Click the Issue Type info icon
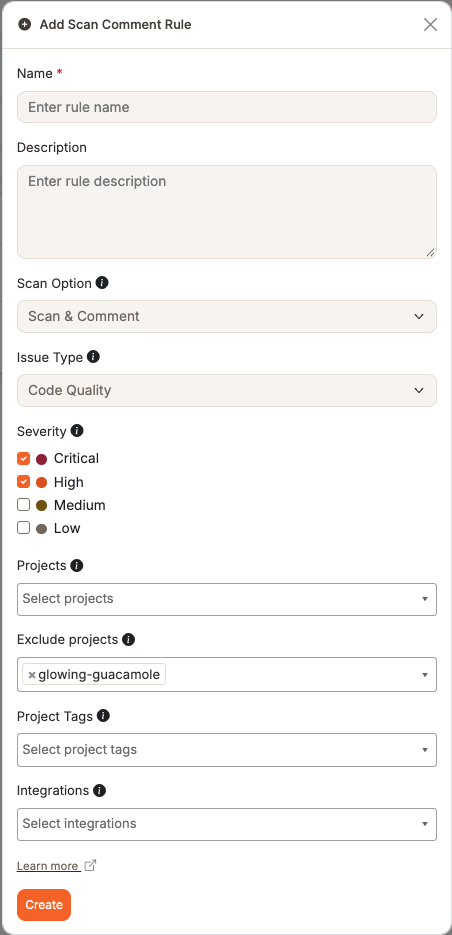Viewport: 452px width, 935px height. (x=93, y=357)
